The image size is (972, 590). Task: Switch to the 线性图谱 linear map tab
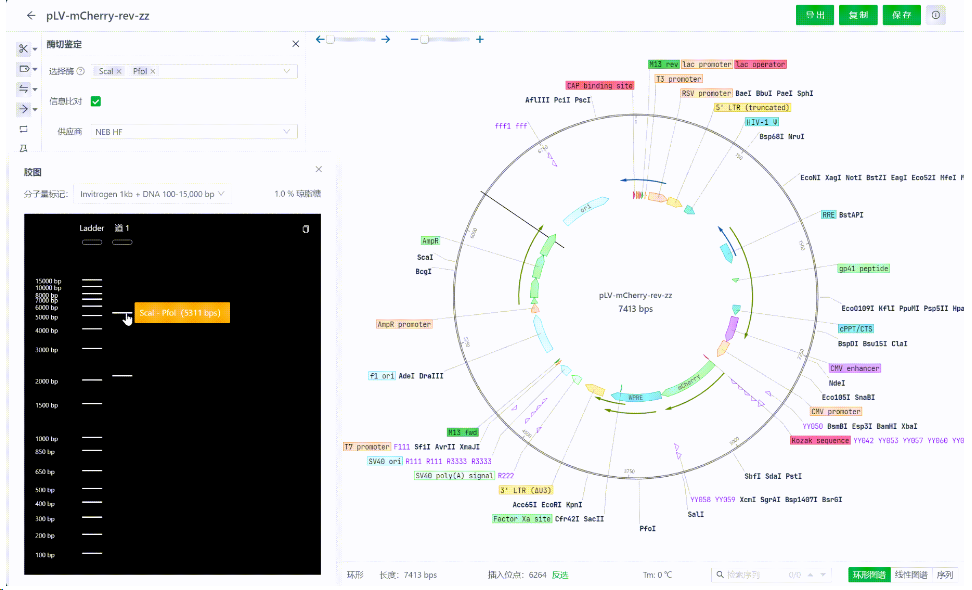(911, 575)
